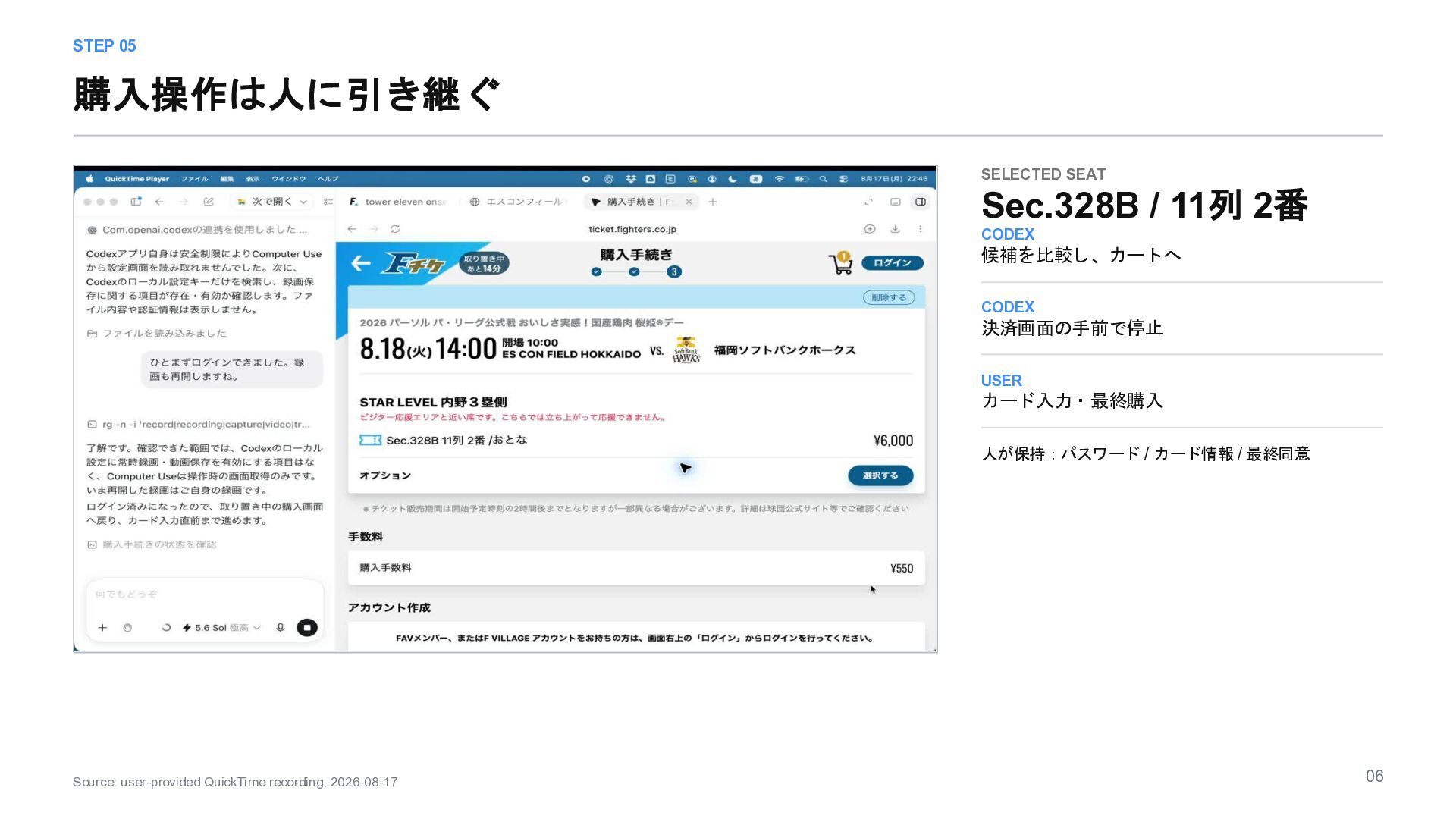Switch to the tower eleven browser tab
The width and height of the screenshot is (1456, 819).
tap(398, 202)
